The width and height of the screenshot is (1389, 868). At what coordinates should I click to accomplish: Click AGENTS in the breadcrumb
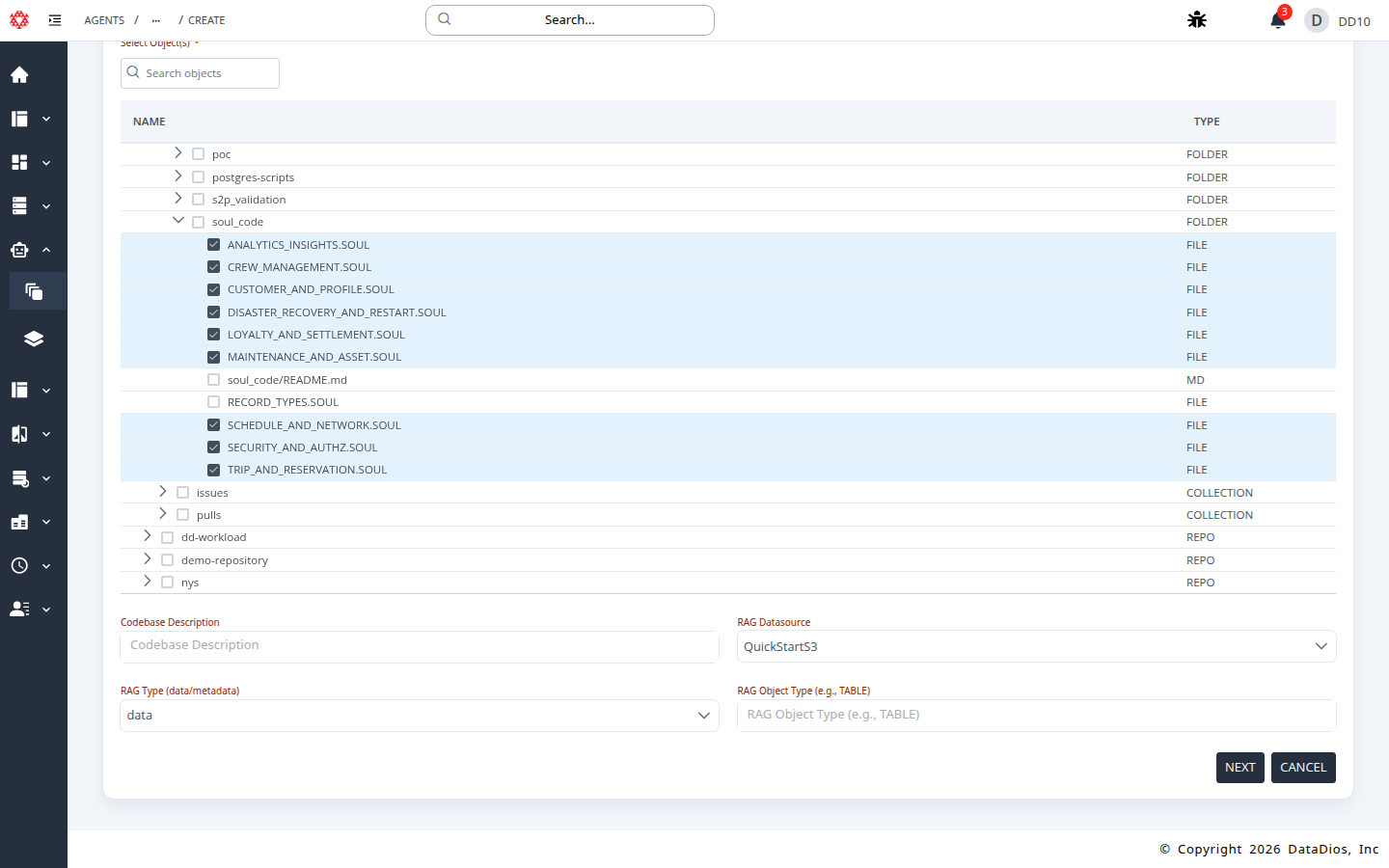(103, 19)
